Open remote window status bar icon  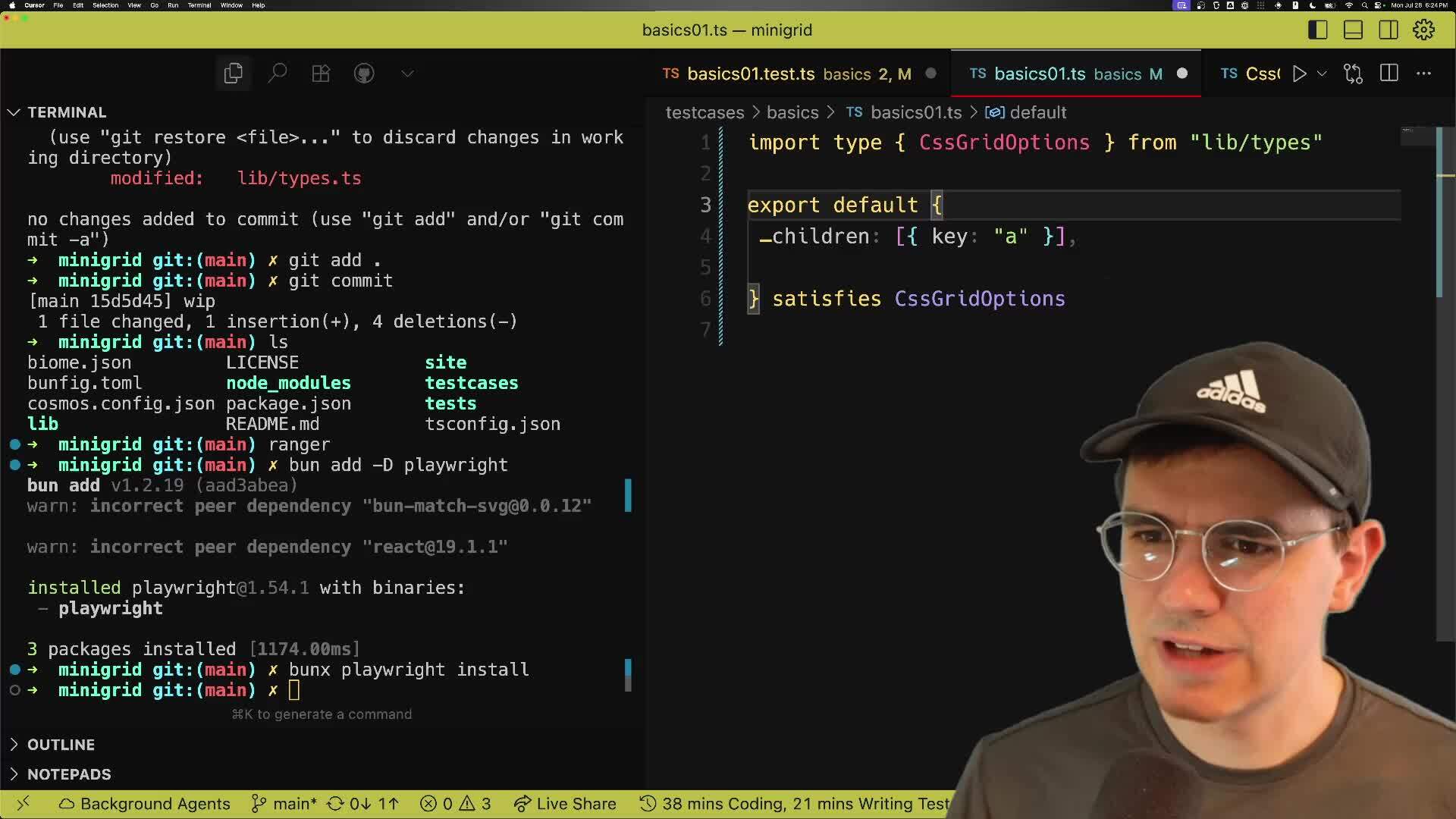tap(24, 803)
